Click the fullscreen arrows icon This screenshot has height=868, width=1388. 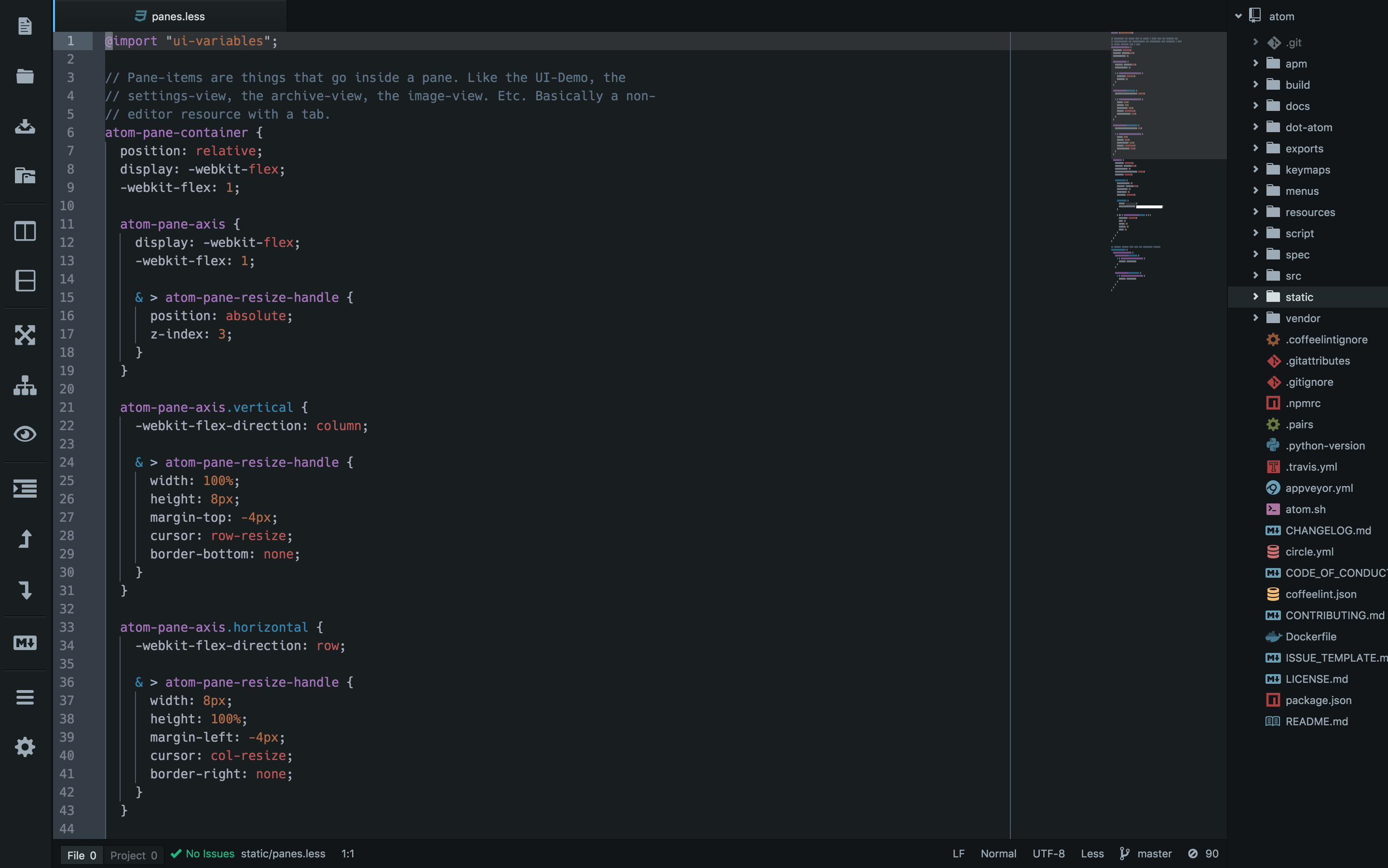point(25,335)
